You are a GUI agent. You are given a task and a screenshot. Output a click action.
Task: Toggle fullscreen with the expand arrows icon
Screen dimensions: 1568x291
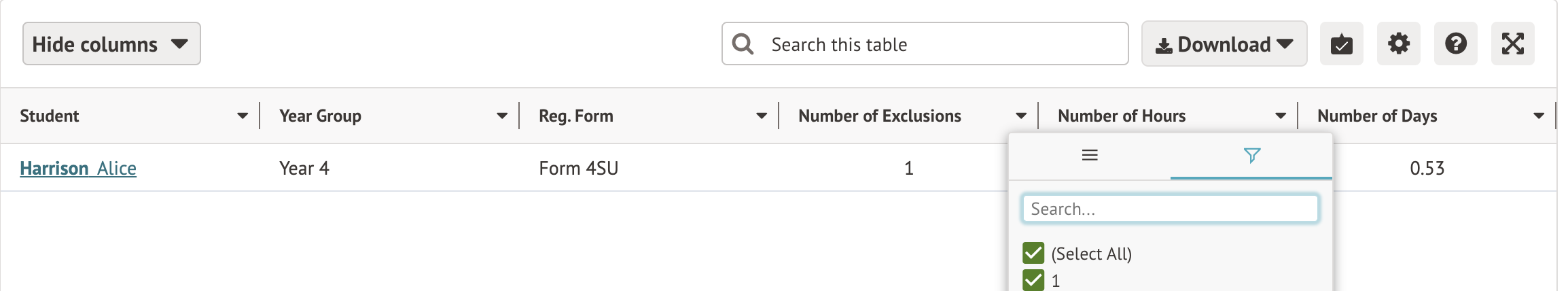(x=1512, y=44)
